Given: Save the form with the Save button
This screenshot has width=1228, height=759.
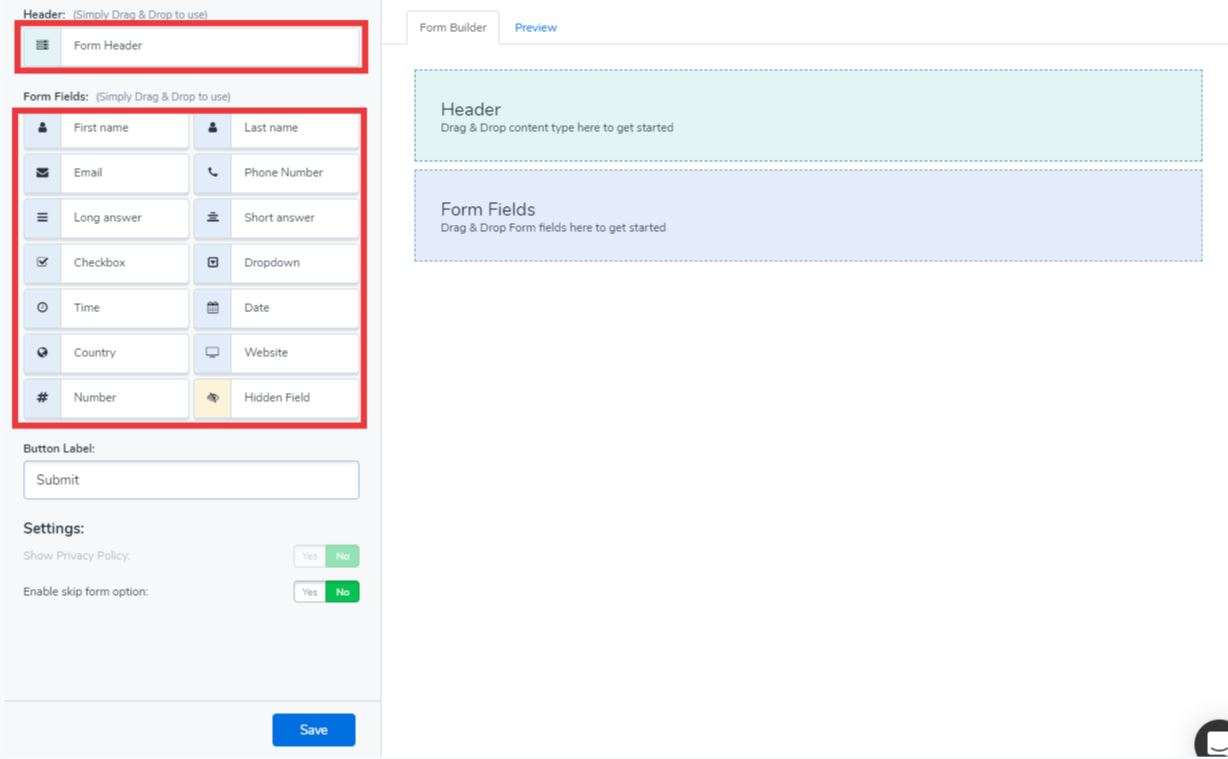Looking at the screenshot, I should pos(314,730).
